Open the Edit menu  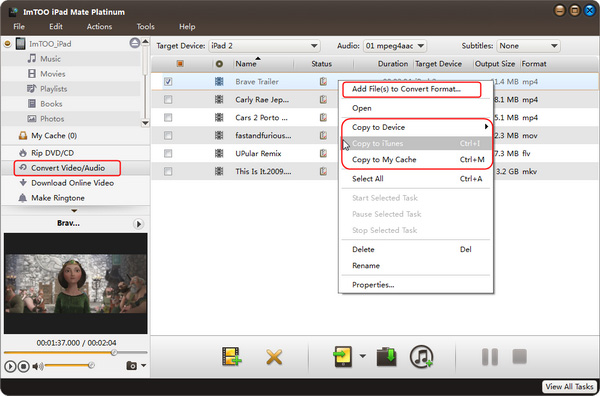55,26
